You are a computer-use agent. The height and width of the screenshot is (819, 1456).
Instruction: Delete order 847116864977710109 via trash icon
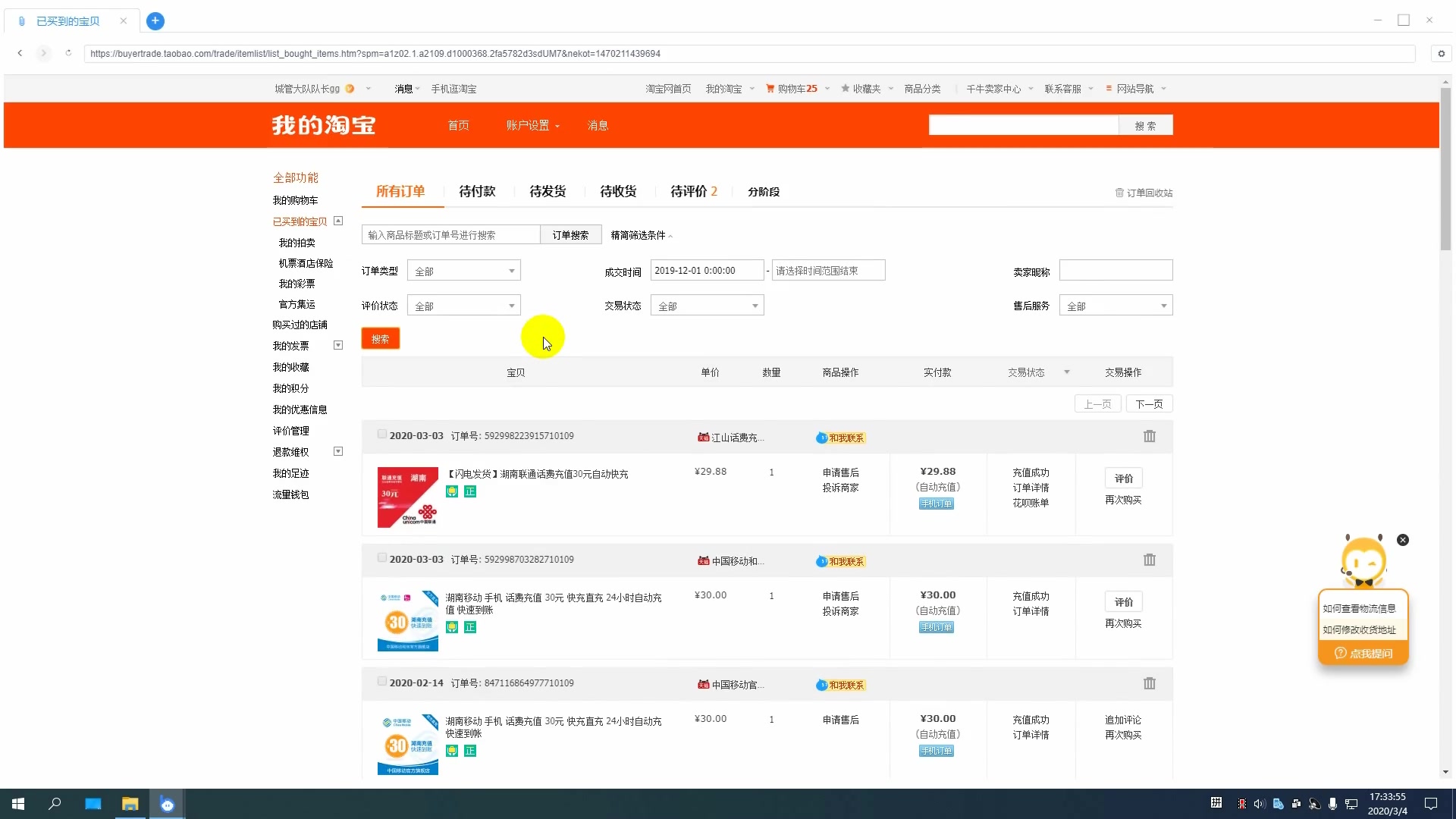(1150, 683)
